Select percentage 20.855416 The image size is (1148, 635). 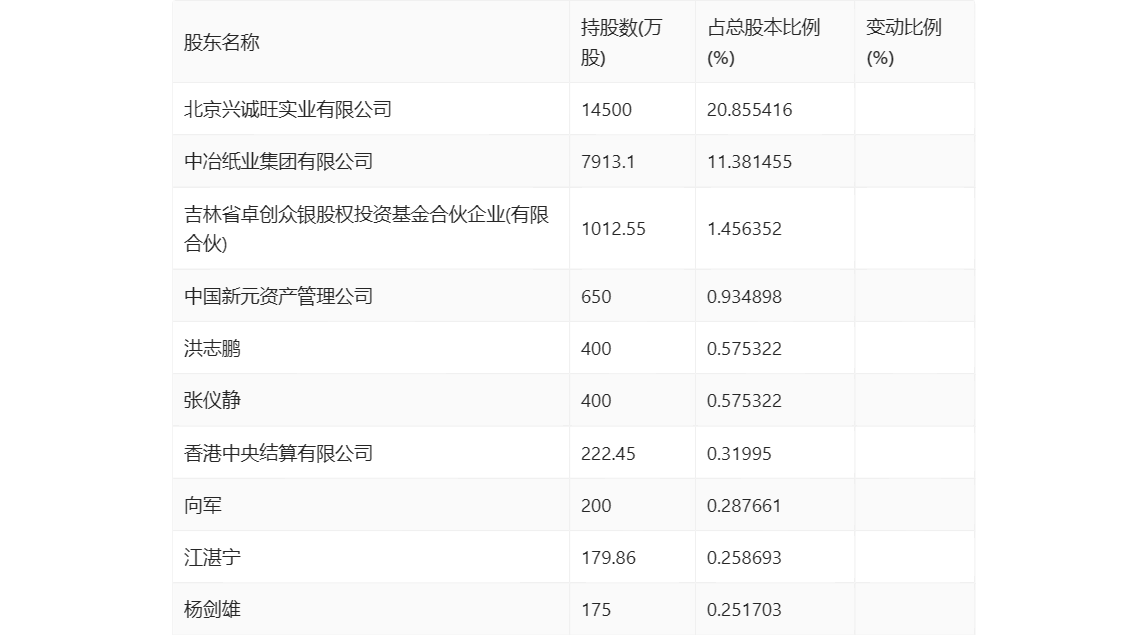pyautogui.click(x=749, y=110)
